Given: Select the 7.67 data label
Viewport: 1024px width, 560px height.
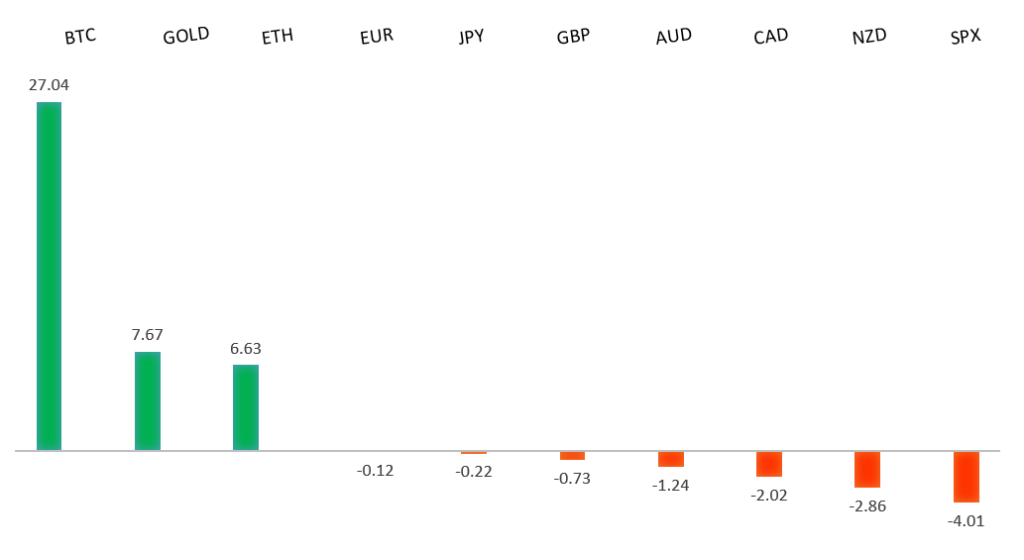Looking at the screenshot, I should click(x=147, y=335).
